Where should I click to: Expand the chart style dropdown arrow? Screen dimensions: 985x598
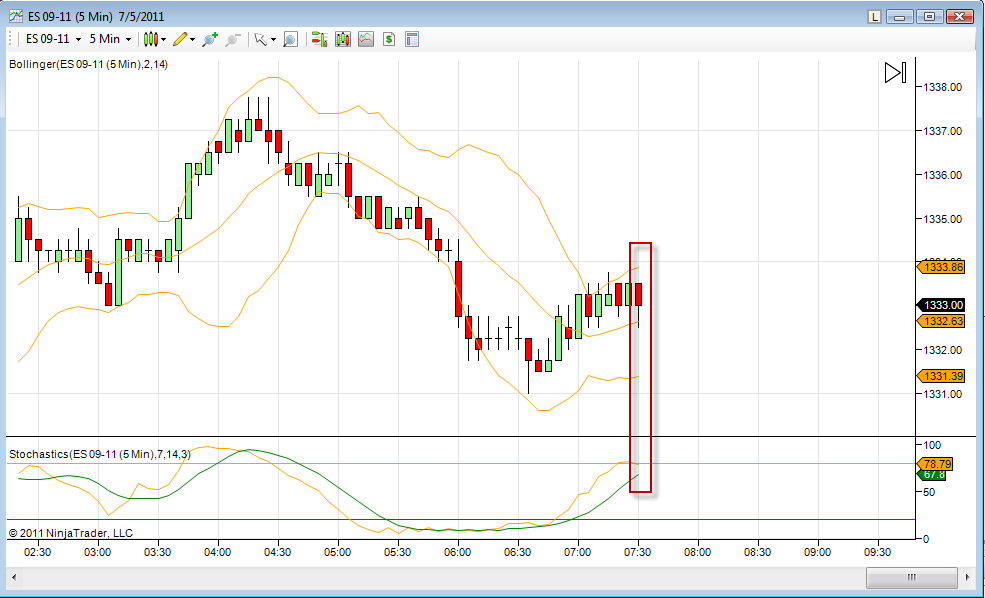(x=163, y=40)
